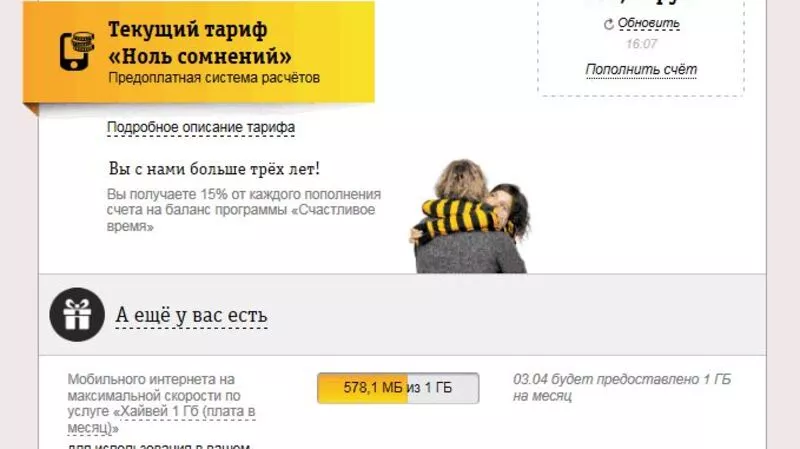Click Пополнить счёт link
This screenshot has height=449, width=800.
tap(641, 69)
